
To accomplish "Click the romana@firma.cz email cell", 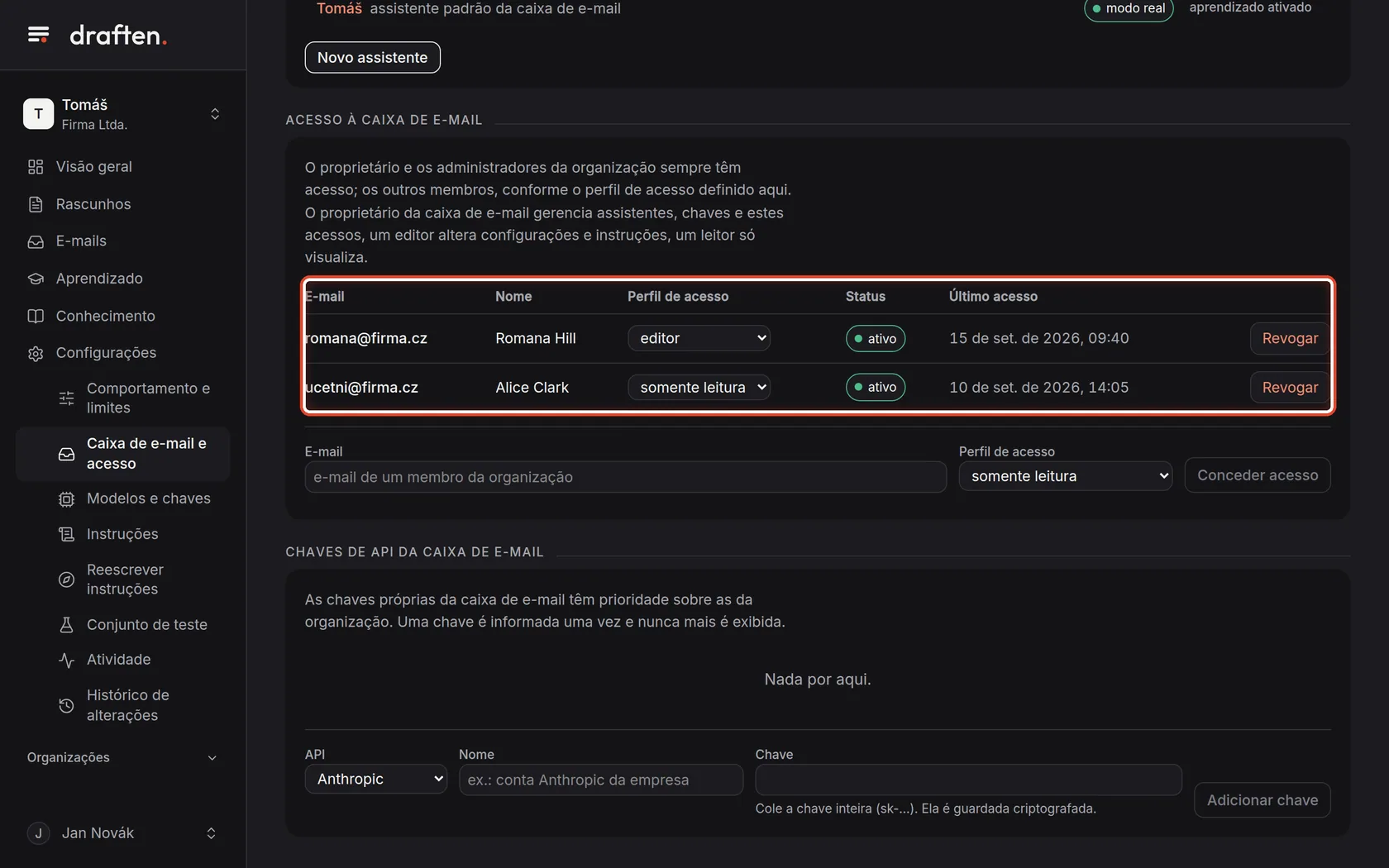I will point(366,338).
